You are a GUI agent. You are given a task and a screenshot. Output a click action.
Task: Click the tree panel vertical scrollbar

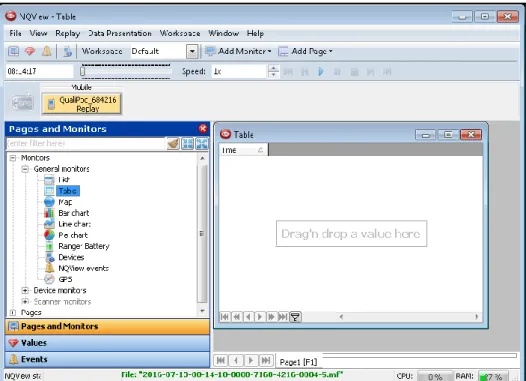(x=202, y=234)
